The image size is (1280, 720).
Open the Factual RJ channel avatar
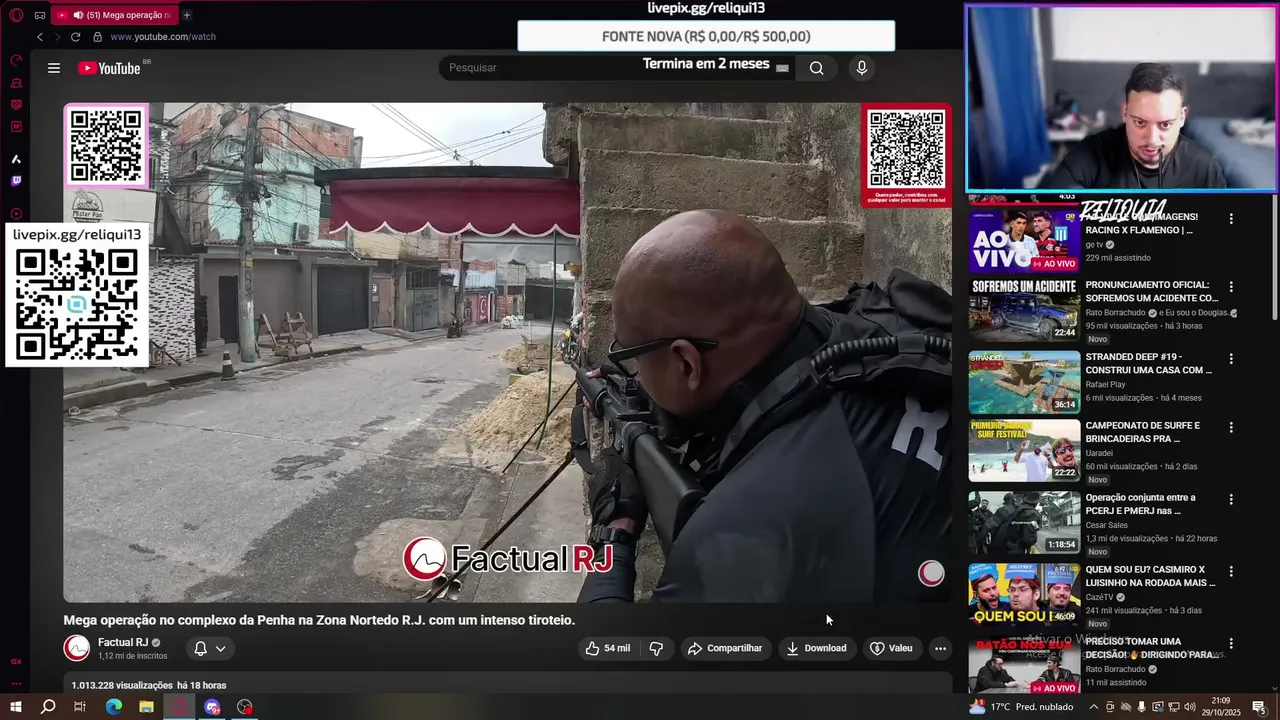click(x=77, y=648)
